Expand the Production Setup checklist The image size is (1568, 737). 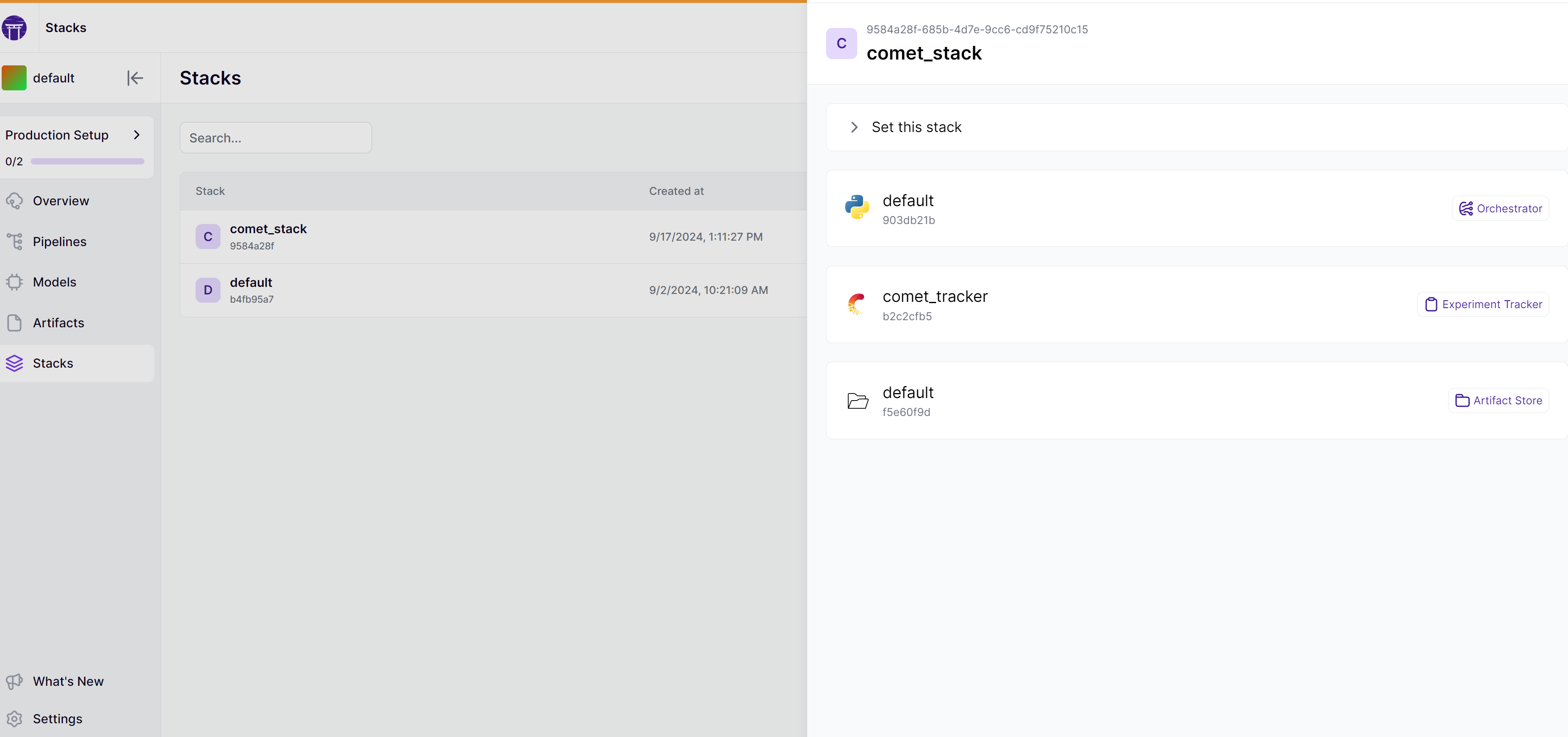[x=137, y=134]
